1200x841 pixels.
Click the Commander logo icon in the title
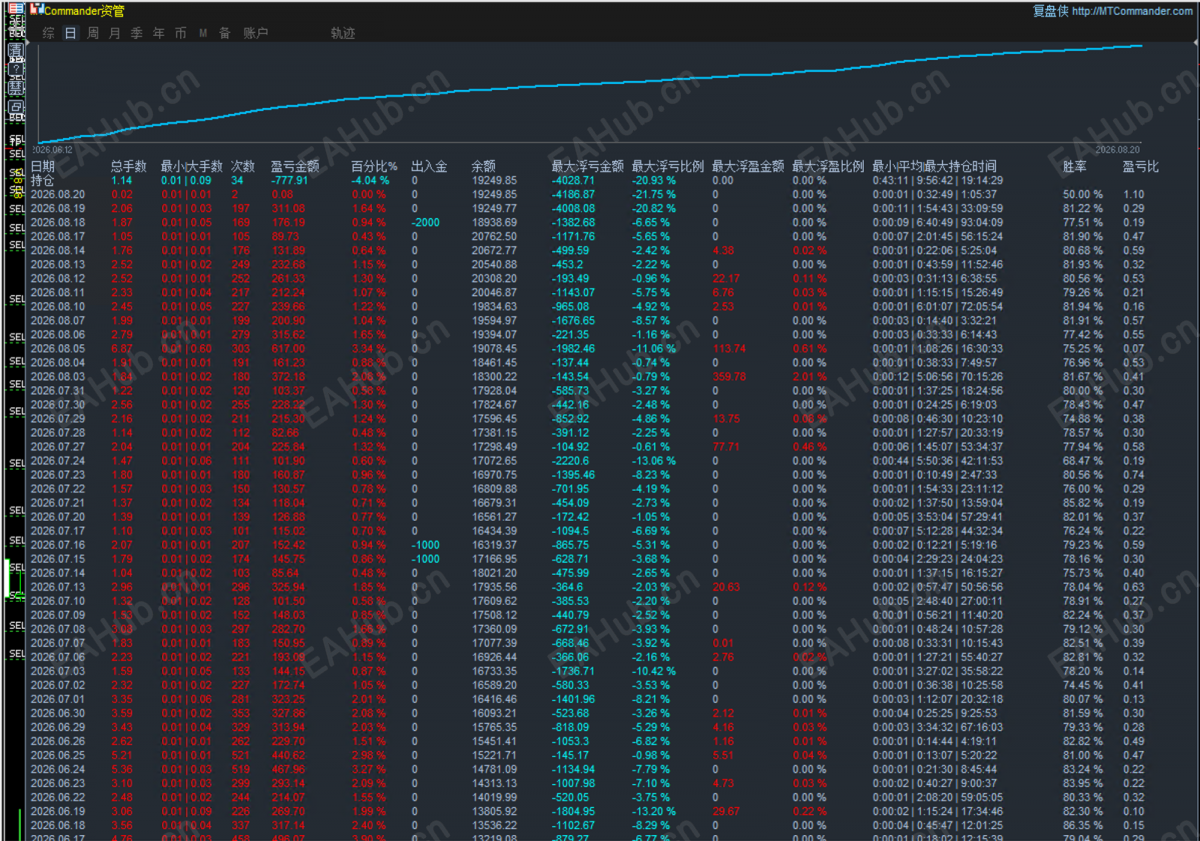[37, 9]
